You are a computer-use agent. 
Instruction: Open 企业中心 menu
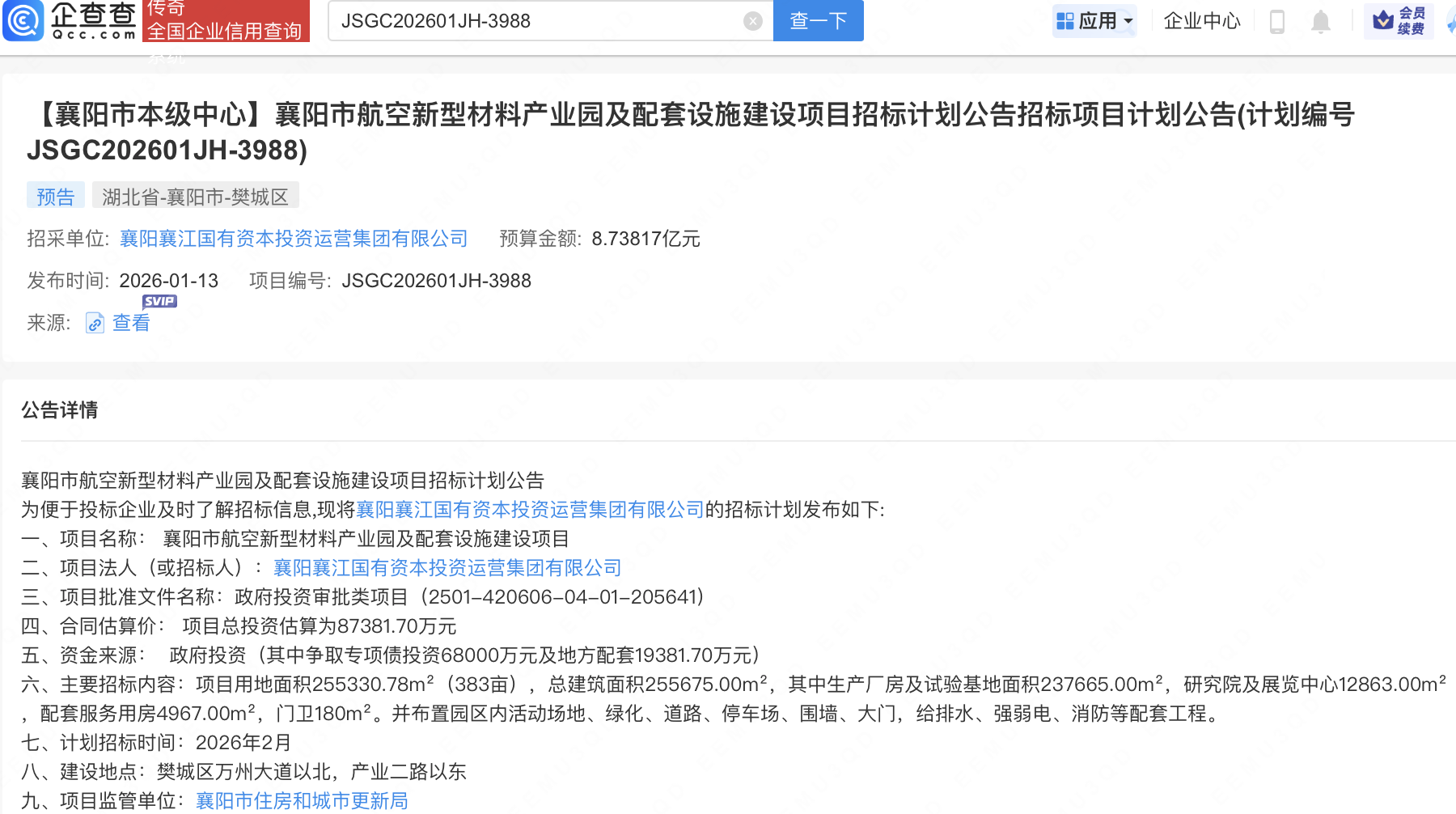(1201, 21)
